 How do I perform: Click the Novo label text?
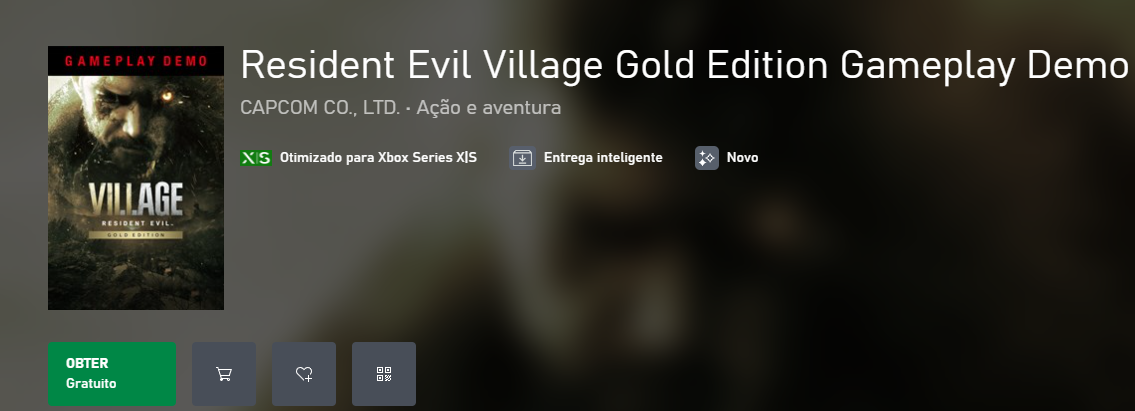click(743, 158)
